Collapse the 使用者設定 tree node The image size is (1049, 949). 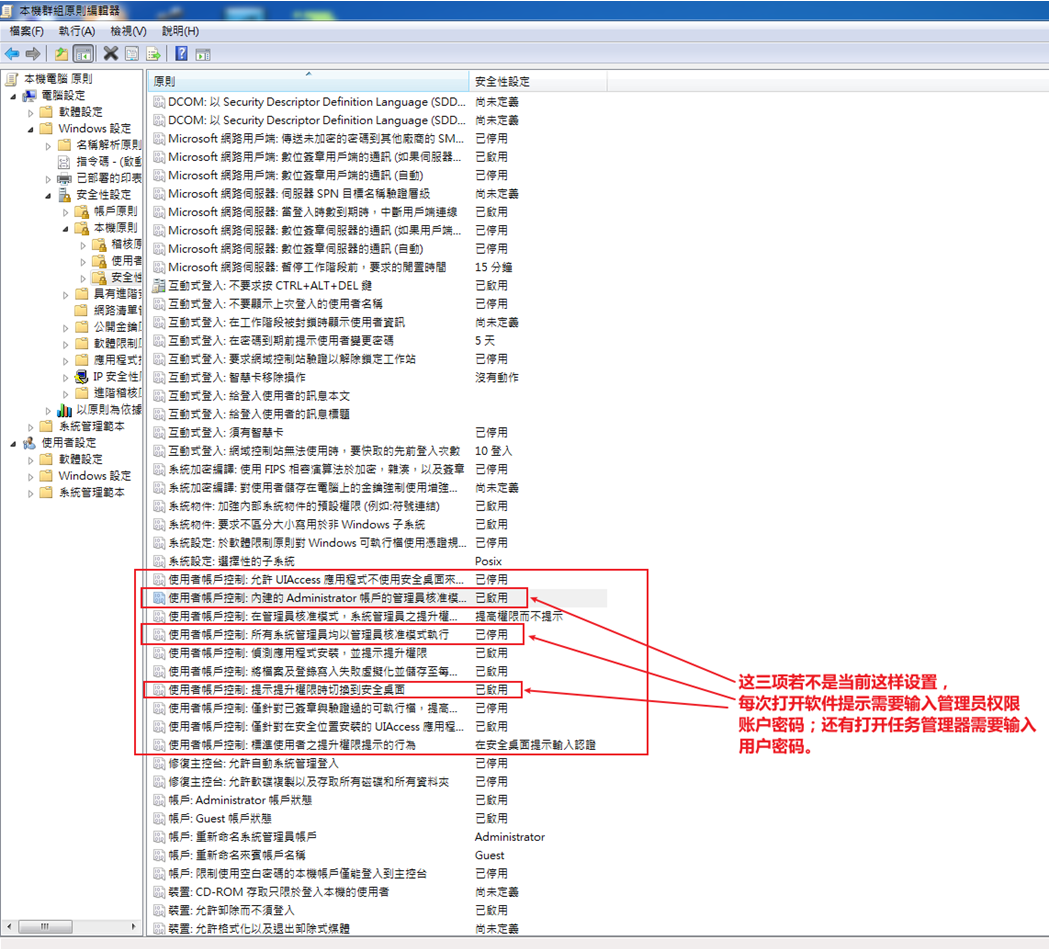tap(13, 443)
